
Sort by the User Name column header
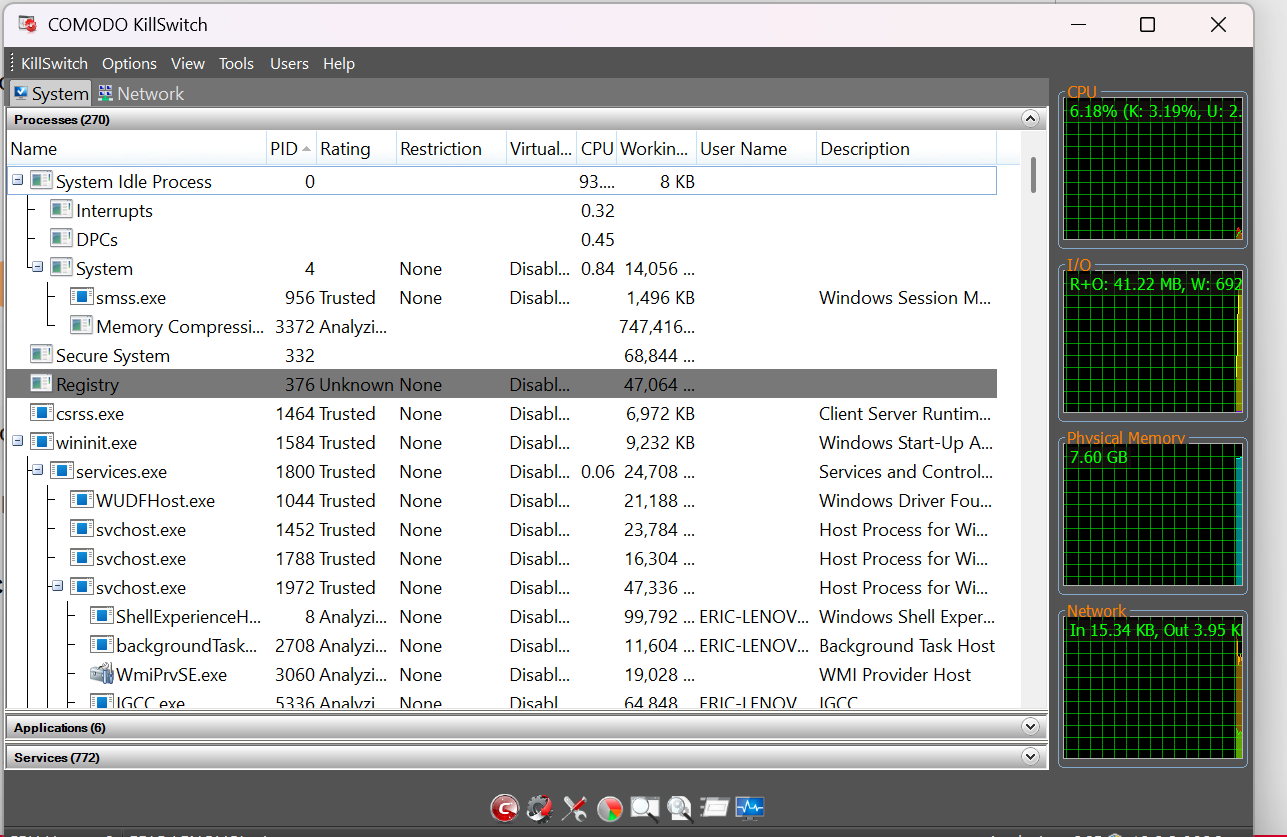pos(757,149)
